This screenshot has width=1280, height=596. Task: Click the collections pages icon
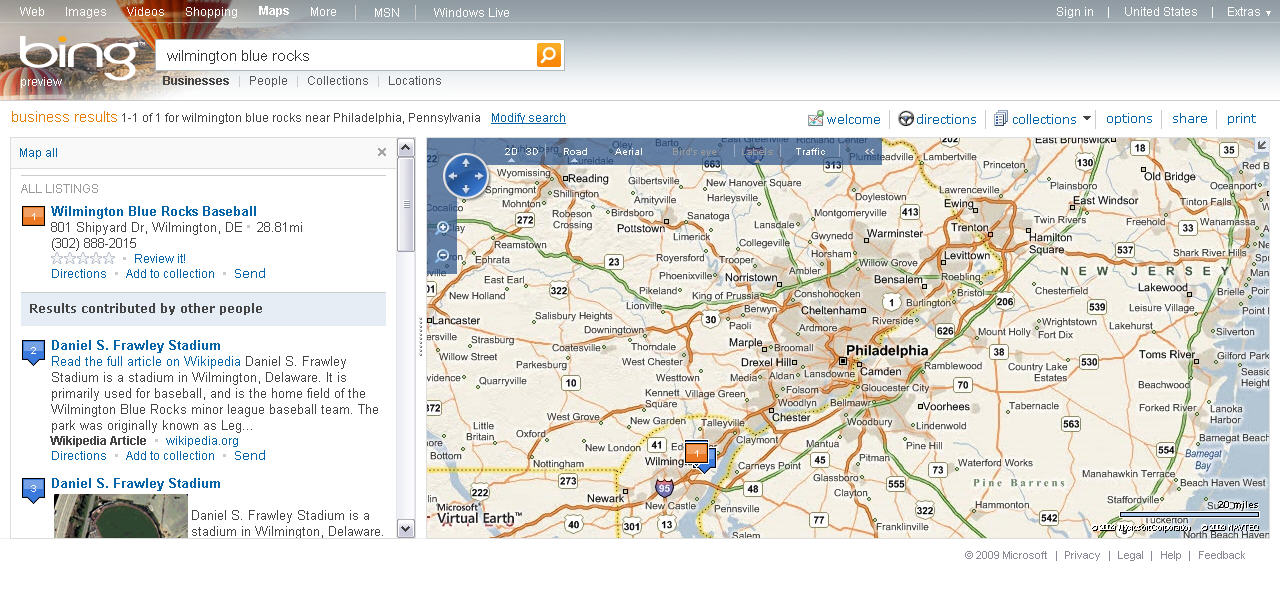(1001, 119)
